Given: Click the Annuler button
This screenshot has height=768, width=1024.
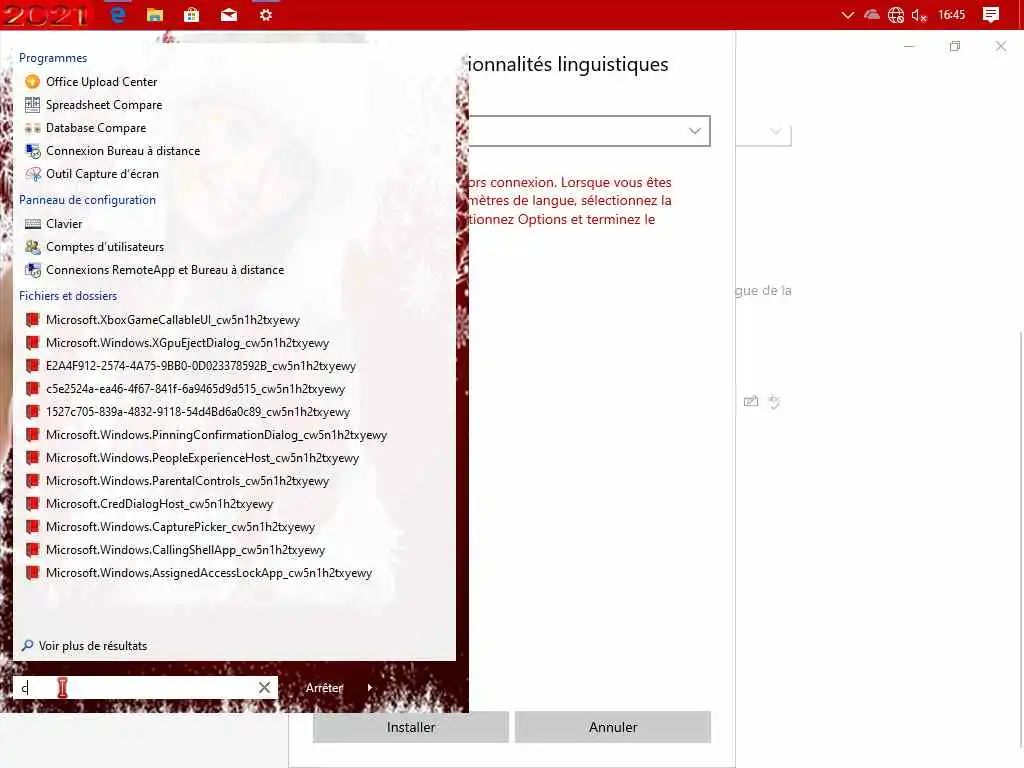Looking at the screenshot, I should (x=613, y=727).
